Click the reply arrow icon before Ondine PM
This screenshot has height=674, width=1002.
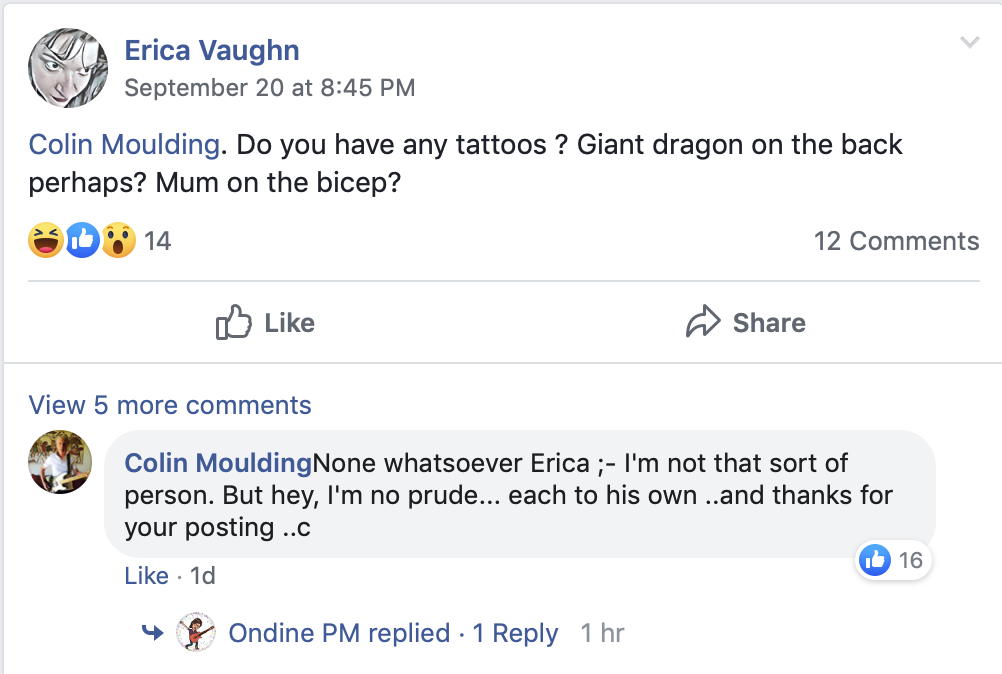point(152,632)
